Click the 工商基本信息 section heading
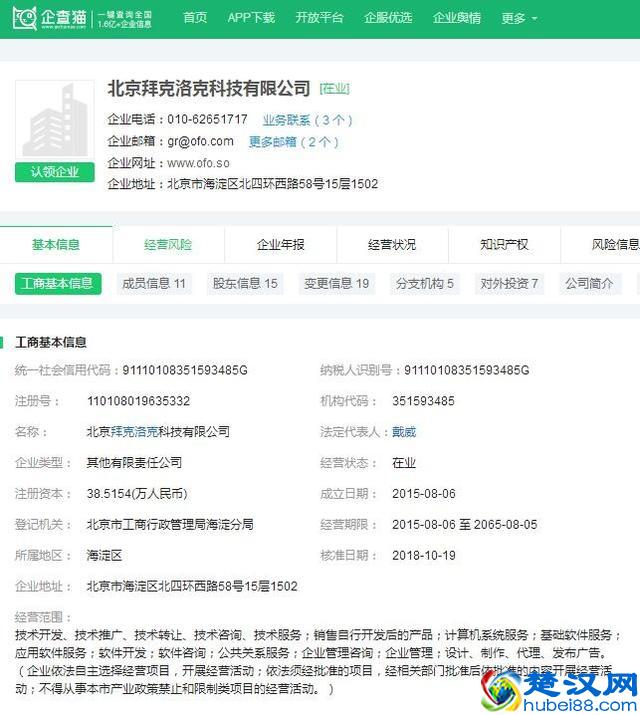Viewport: 640px width, 715px height. 51,342
